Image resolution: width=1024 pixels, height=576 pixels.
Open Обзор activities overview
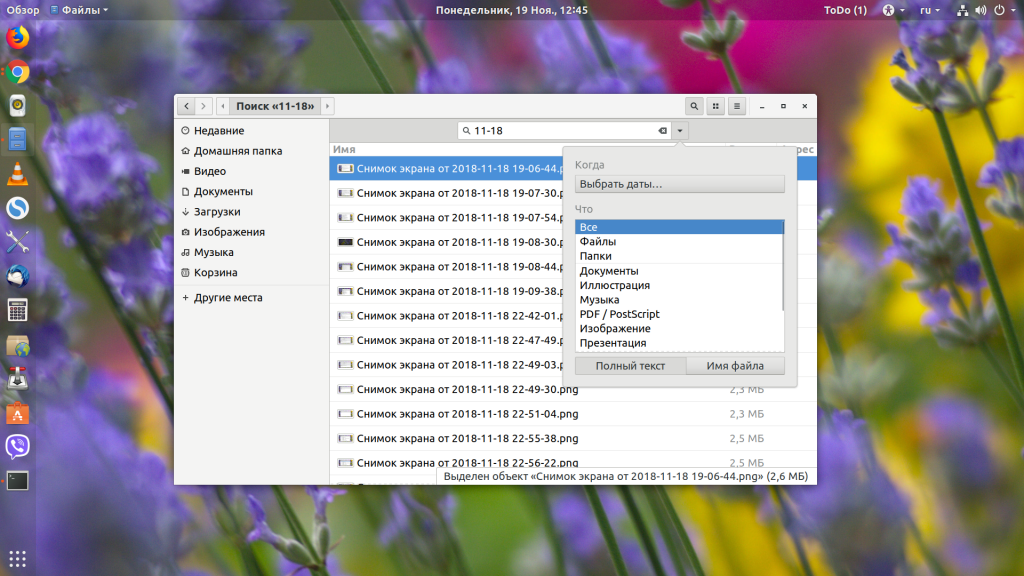[x=23, y=10]
